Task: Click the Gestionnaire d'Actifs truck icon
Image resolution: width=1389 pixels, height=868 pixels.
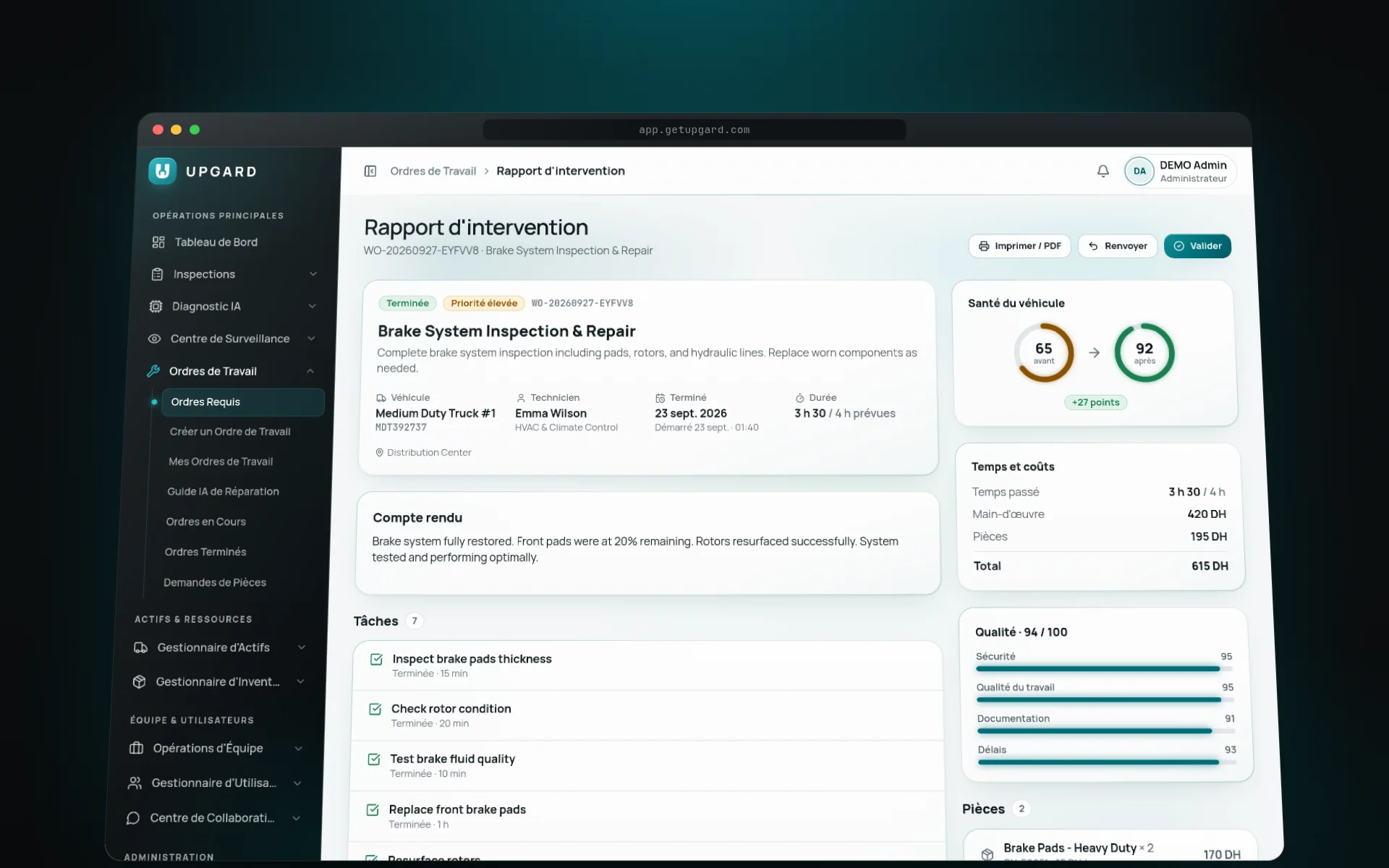Action: (x=141, y=647)
